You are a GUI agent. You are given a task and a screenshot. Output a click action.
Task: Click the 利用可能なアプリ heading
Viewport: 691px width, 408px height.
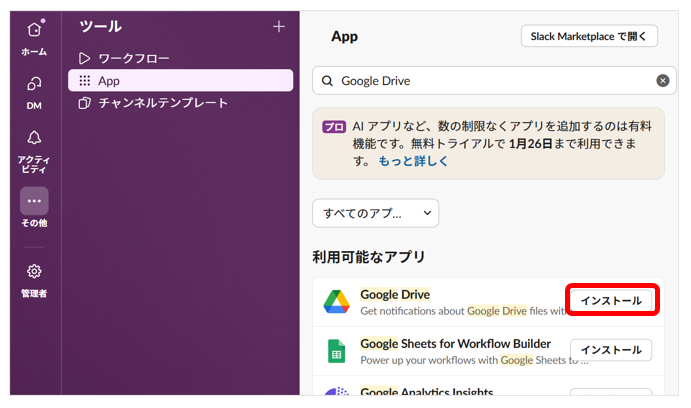tap(368, 257)
